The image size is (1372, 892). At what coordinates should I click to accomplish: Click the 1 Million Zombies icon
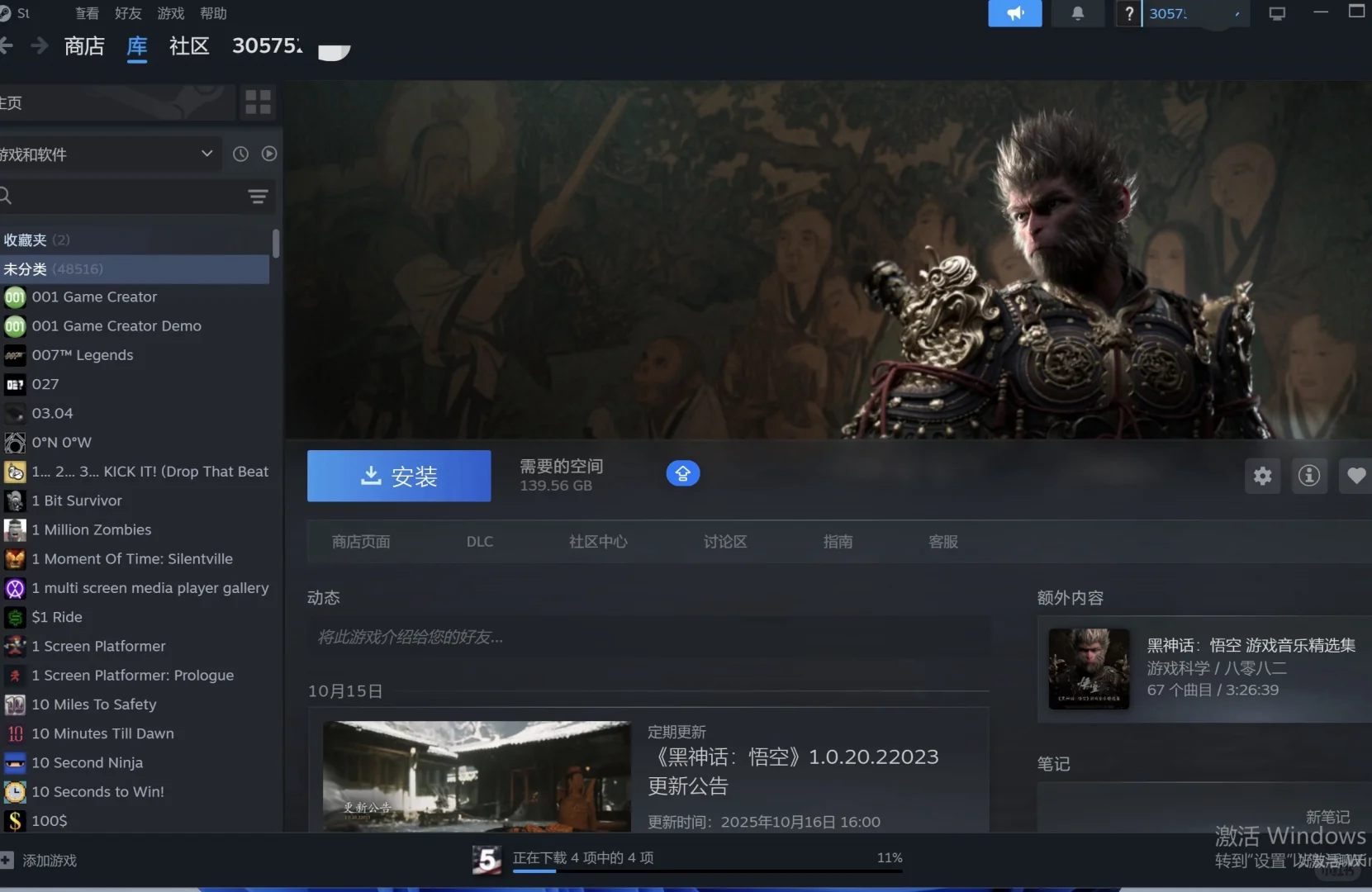click(x=15, y=529)
